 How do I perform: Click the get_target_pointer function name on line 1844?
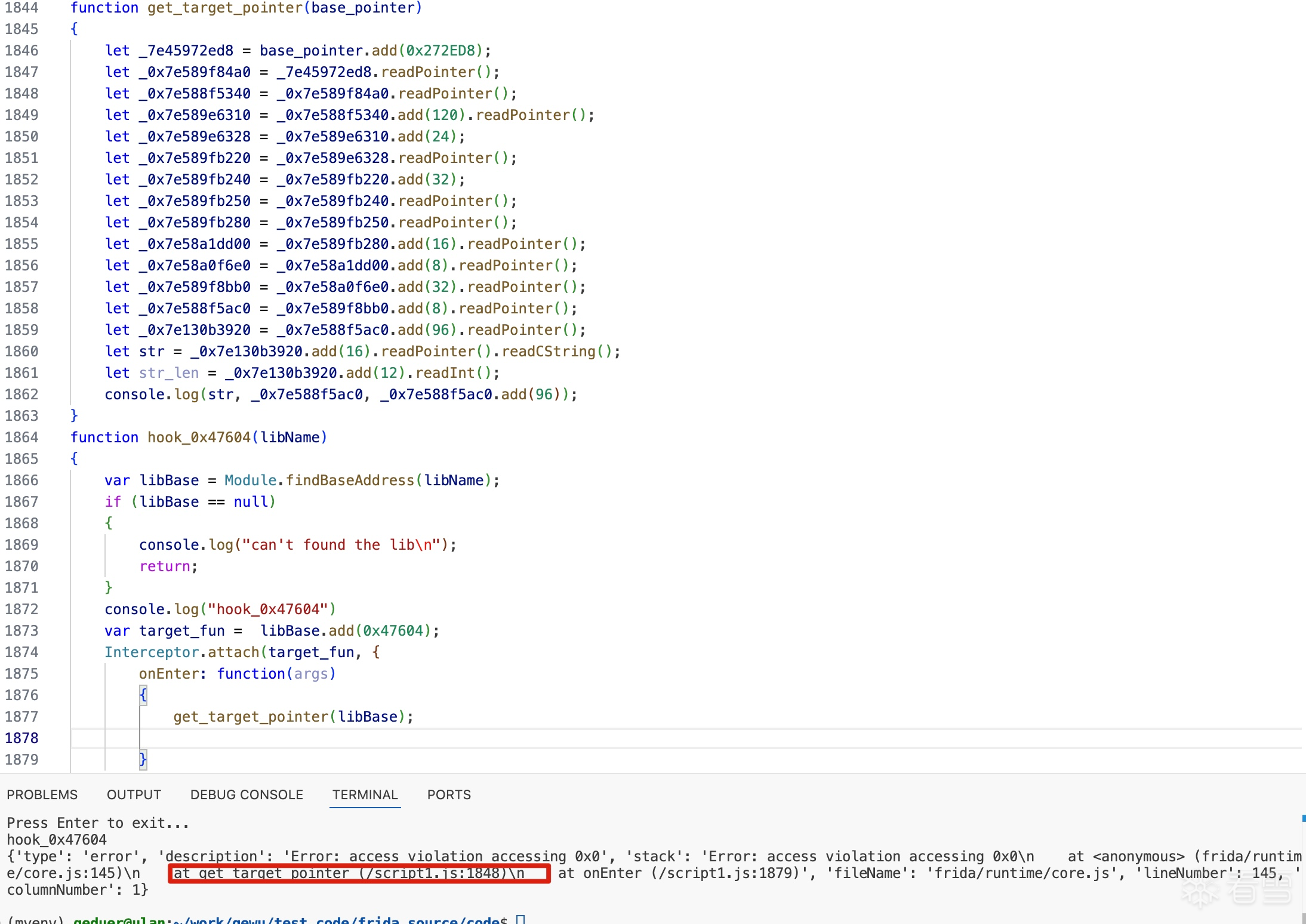(x=224, y=8)
